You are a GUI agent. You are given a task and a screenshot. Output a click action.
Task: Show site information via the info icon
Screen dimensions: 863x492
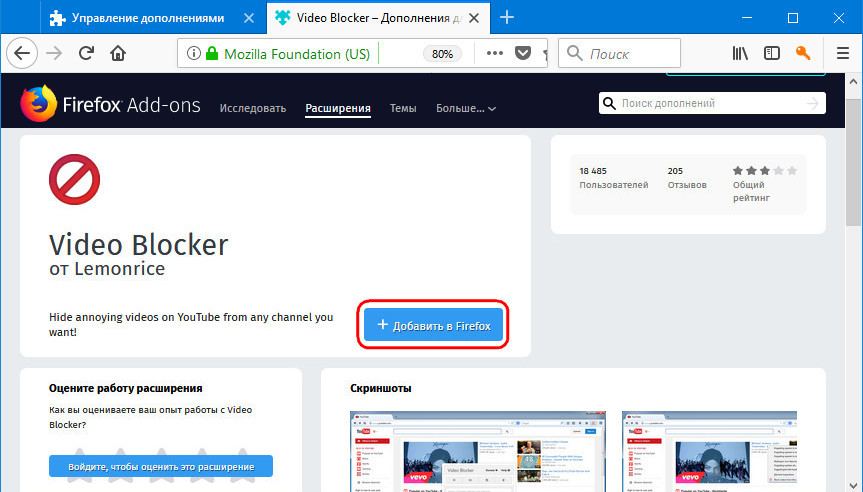point(193,53)
